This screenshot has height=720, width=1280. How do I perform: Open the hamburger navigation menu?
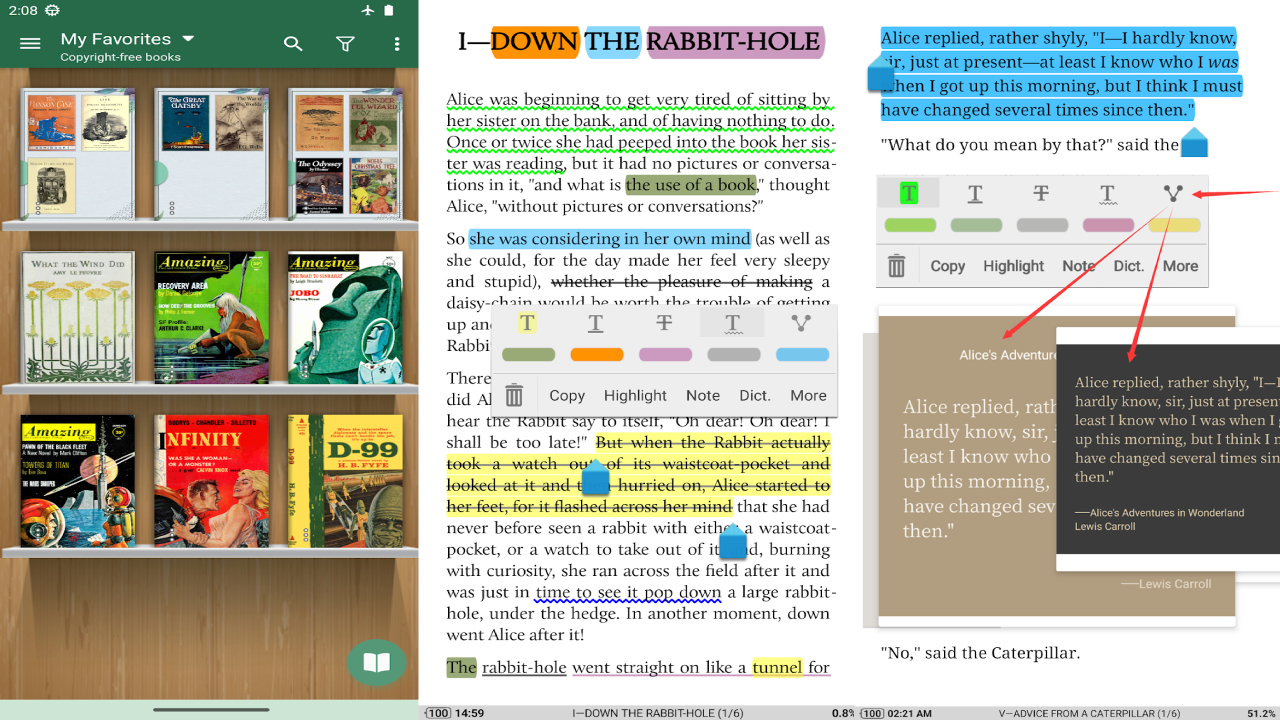30,44
